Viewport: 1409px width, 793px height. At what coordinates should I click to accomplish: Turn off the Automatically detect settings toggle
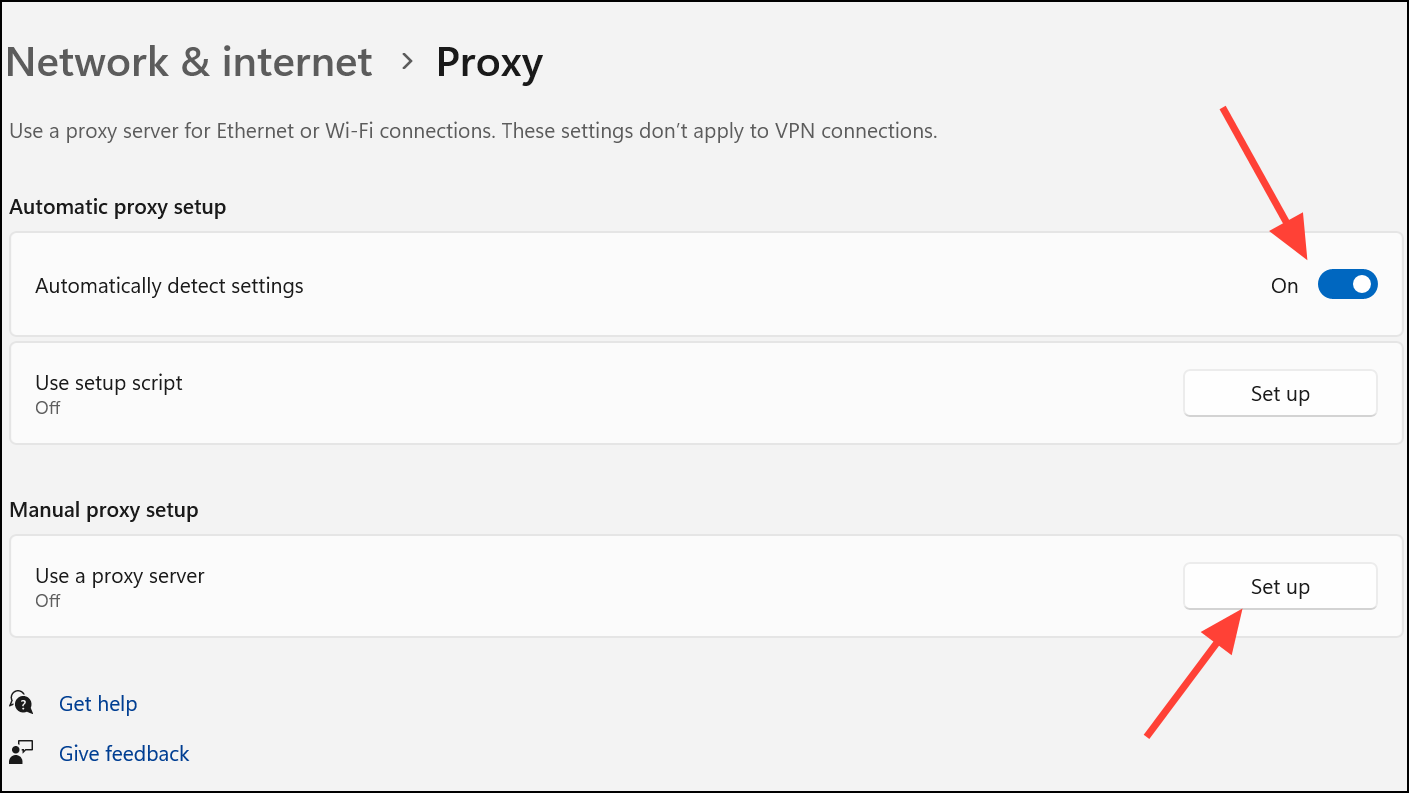[1347, 285]
